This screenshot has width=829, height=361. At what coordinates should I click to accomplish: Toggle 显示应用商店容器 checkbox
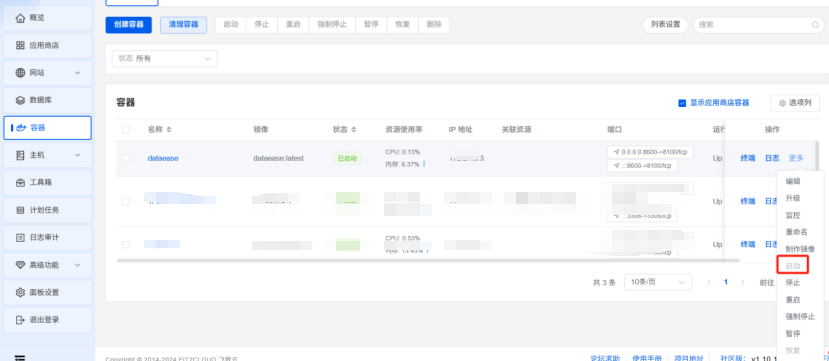[682, 103]
